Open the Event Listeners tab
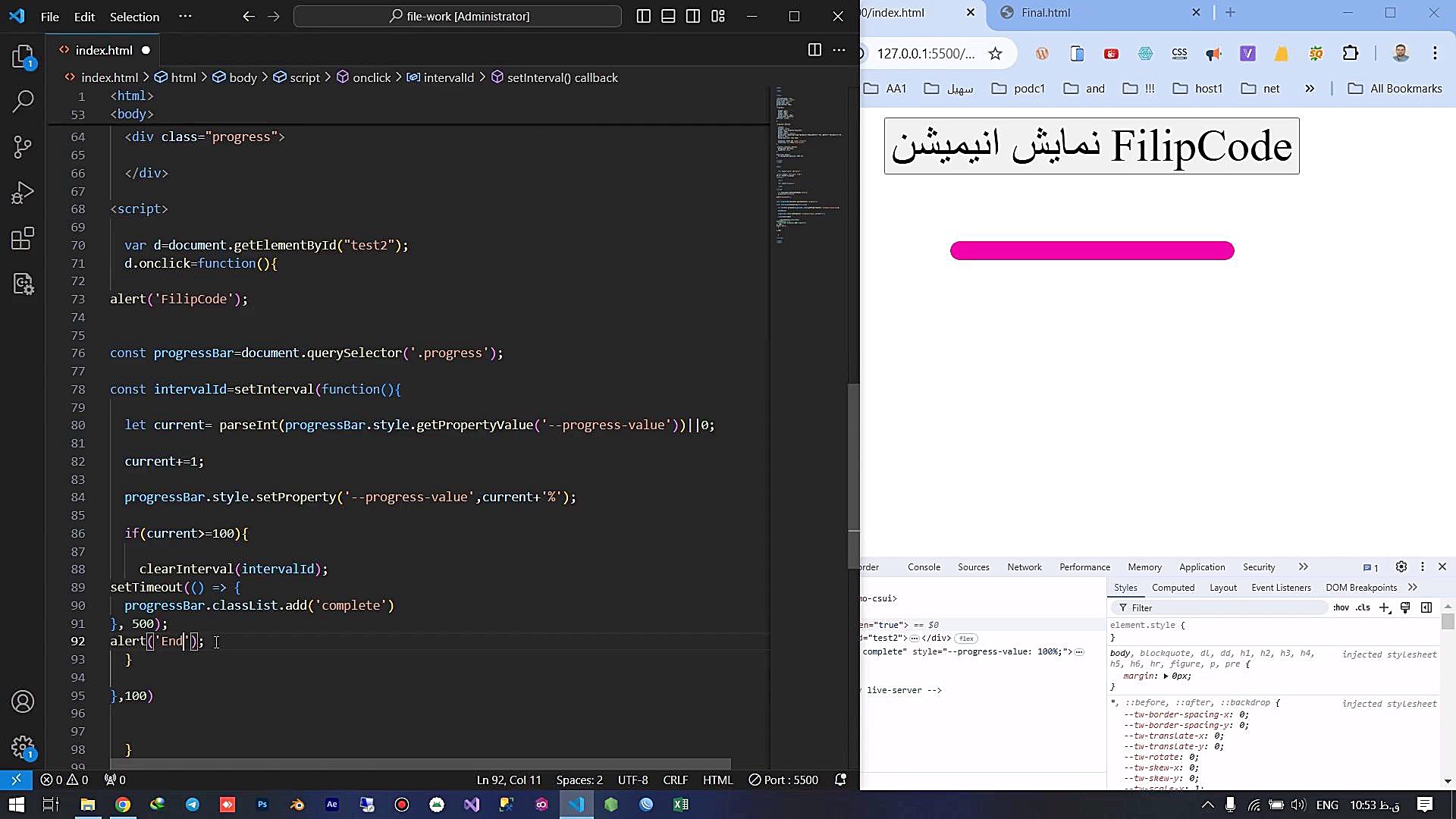 pos(1281,587)
